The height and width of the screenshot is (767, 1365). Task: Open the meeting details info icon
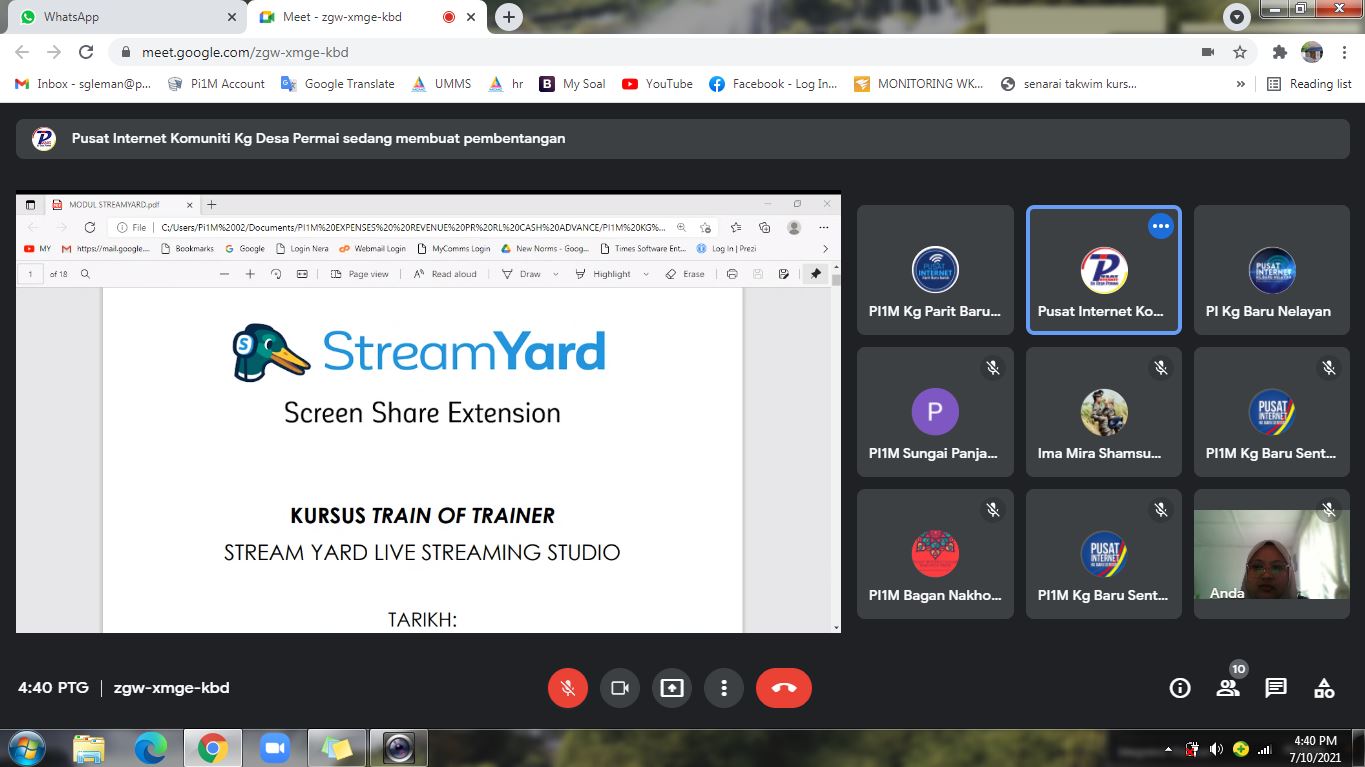1180,688
